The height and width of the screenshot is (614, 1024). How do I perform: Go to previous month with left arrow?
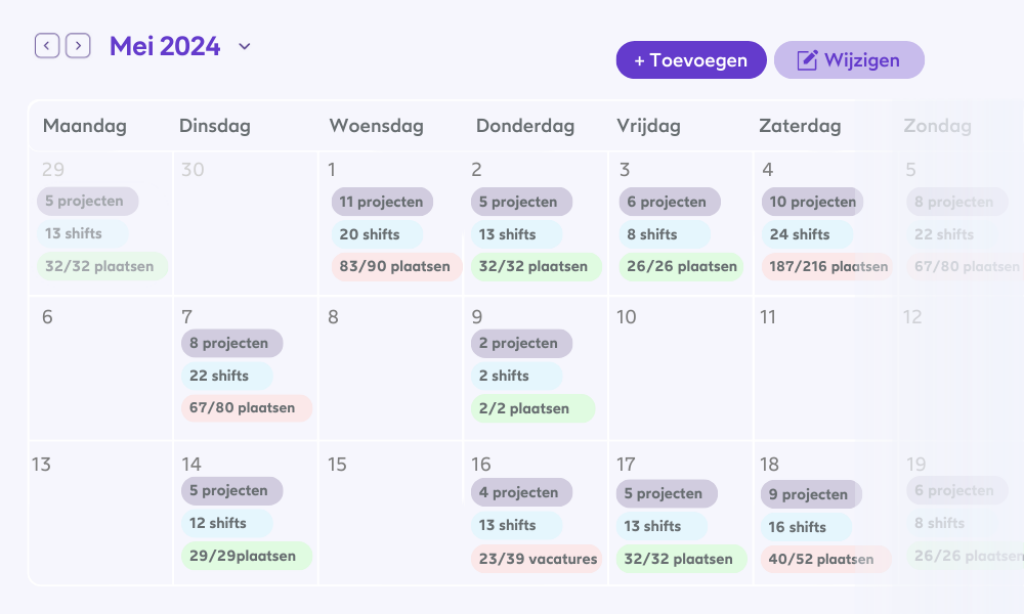coord(47,46)
